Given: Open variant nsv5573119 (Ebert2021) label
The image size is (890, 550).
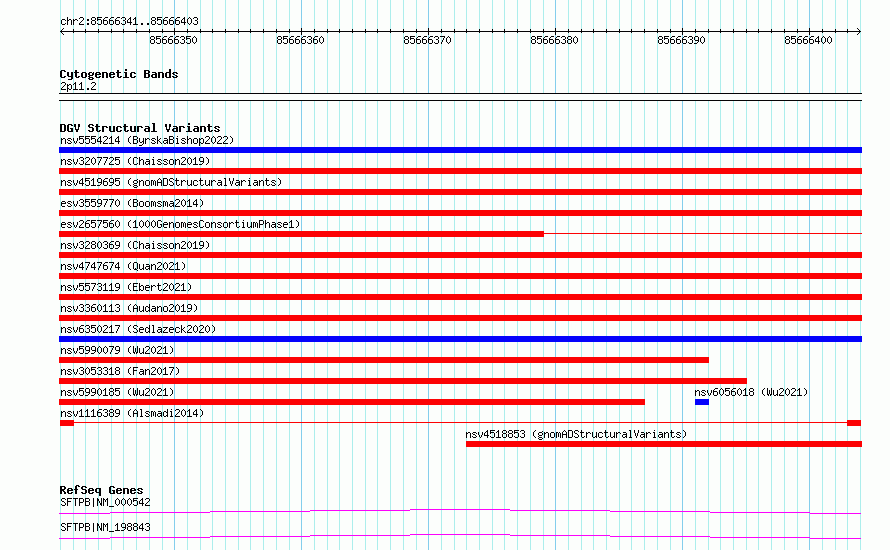Looking at the screenshot, I should click(x=126, y=287).
